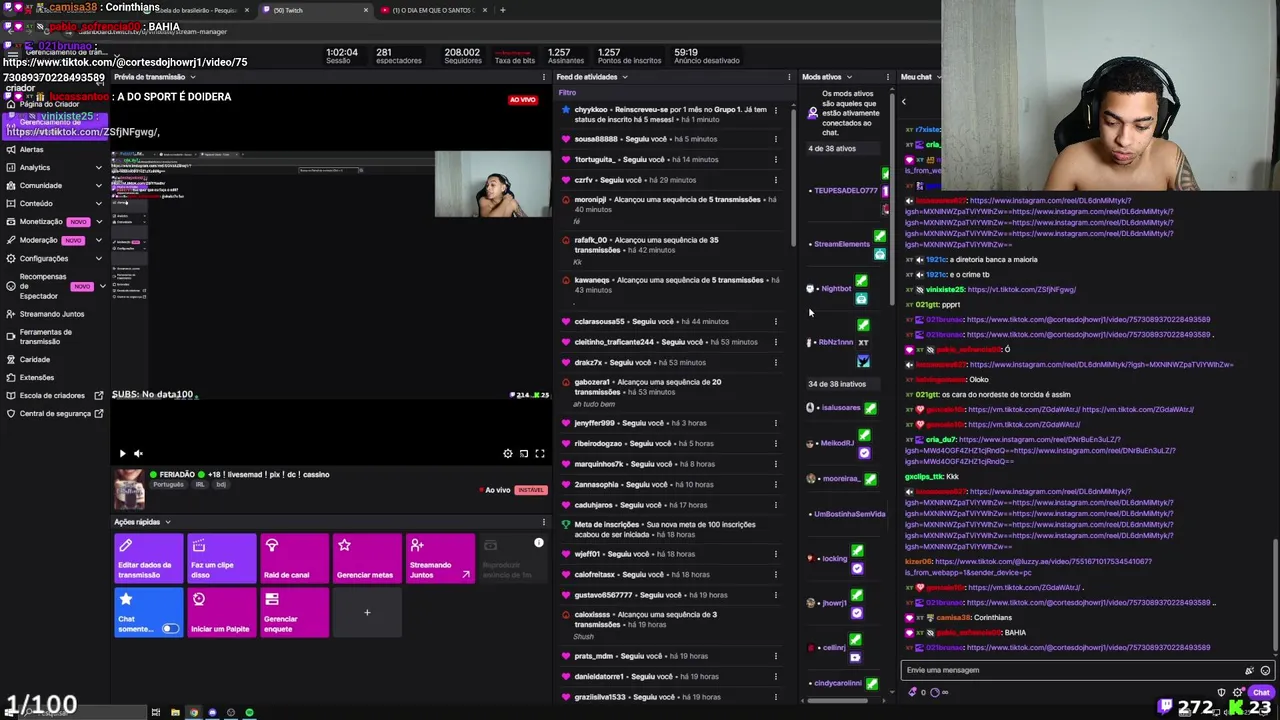This screenshot has height=720, width=1280.
Task: Open File Explorer from the taskbar
Action: click(x=174, y=712)
